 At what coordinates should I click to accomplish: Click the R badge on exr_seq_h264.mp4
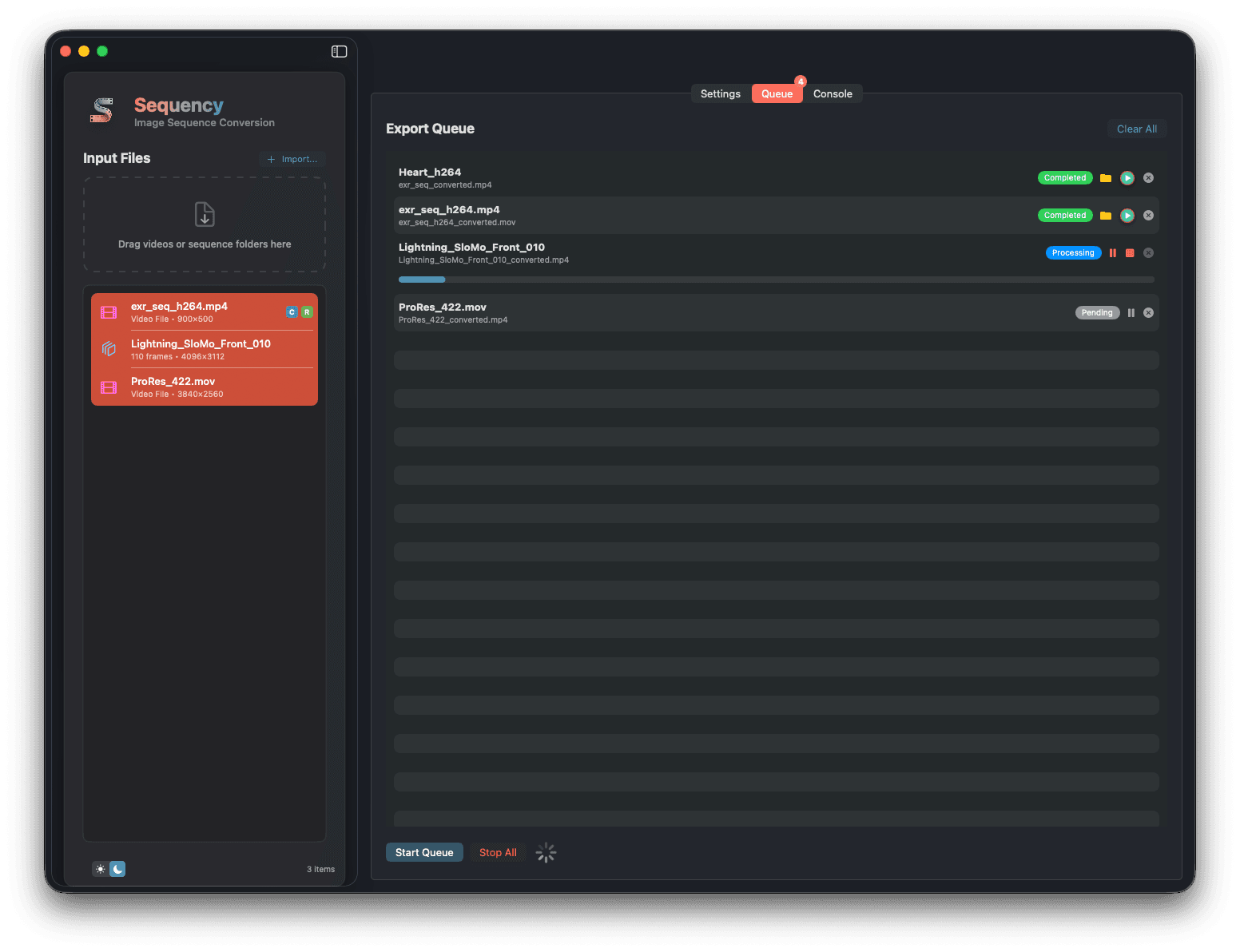click(308, 311)
